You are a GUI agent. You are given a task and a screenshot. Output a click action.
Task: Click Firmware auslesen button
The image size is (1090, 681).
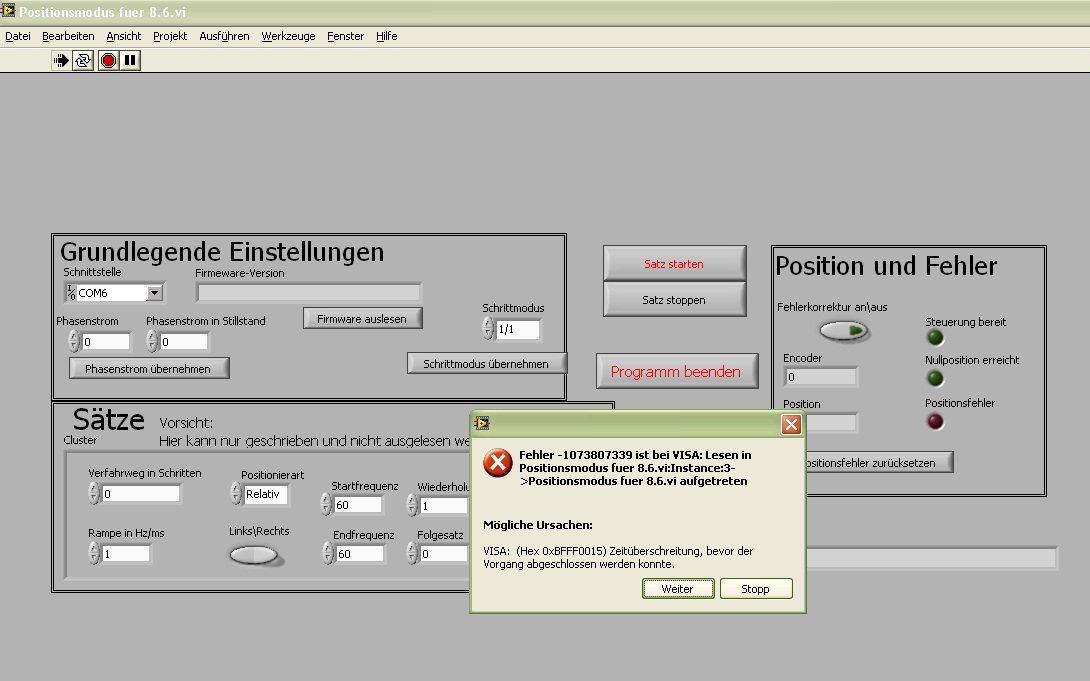[x=362, y=319]
